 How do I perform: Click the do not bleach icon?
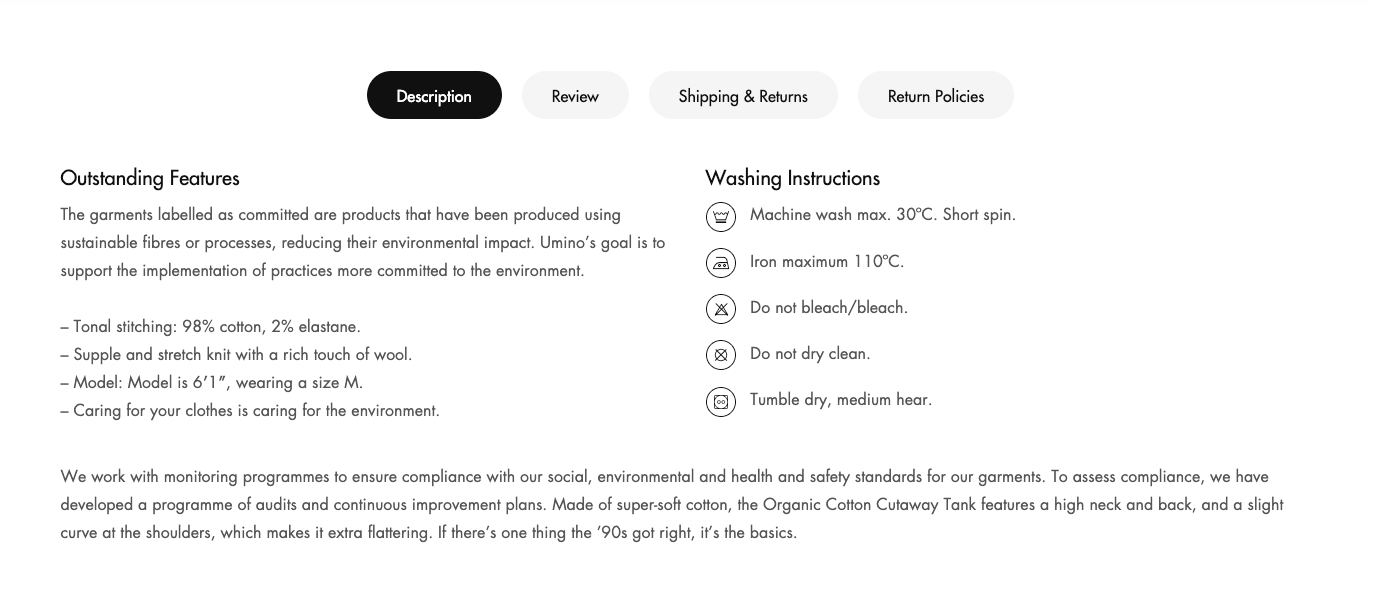tap(721, 309)
